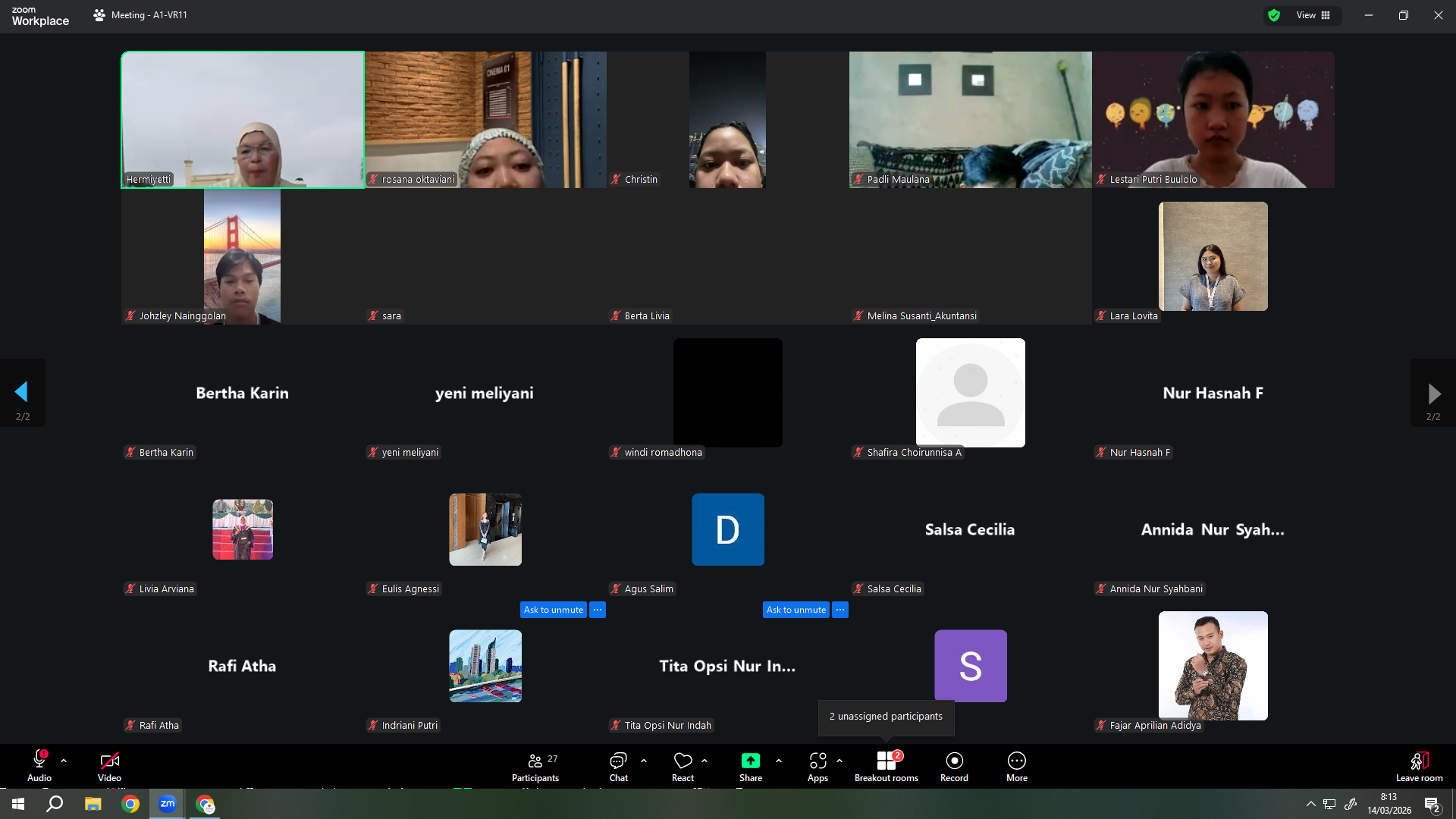
Task: Click the green encryption shield icon
Action: [1274, 15]
